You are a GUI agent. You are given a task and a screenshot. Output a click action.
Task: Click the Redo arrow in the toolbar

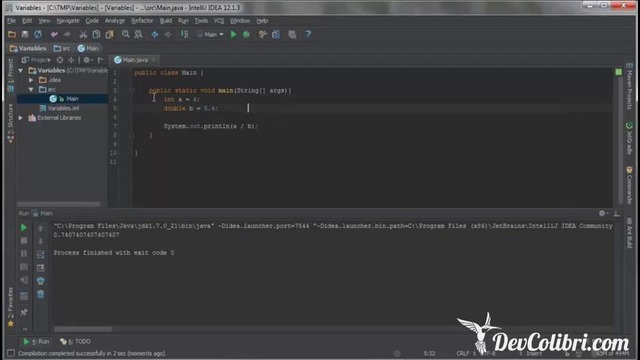tap(67, 35)
